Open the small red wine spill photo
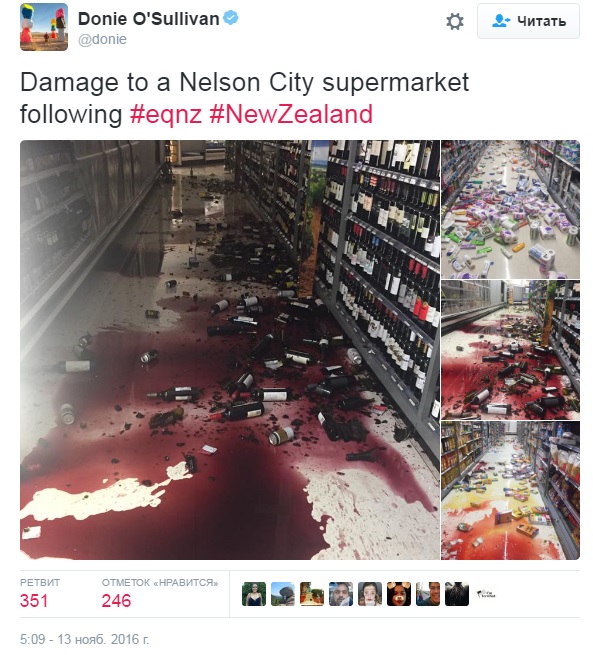593x655 pixels. 510,350
